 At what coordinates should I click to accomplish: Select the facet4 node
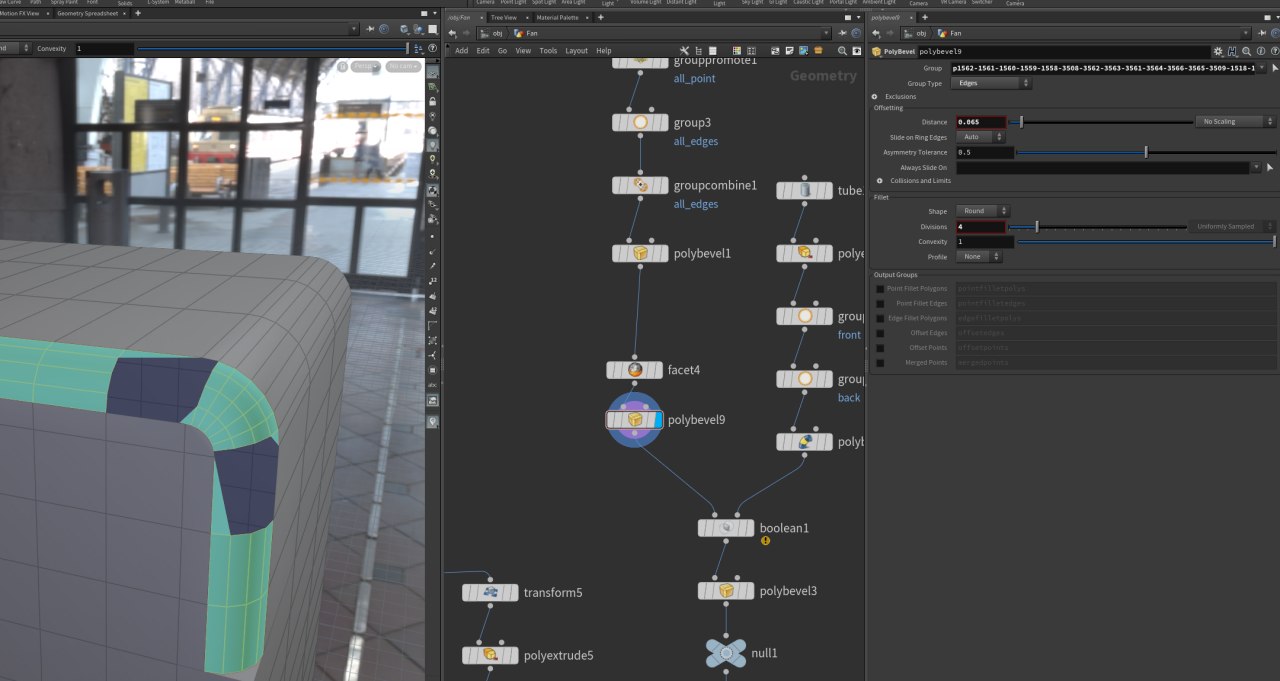point(634,370)
